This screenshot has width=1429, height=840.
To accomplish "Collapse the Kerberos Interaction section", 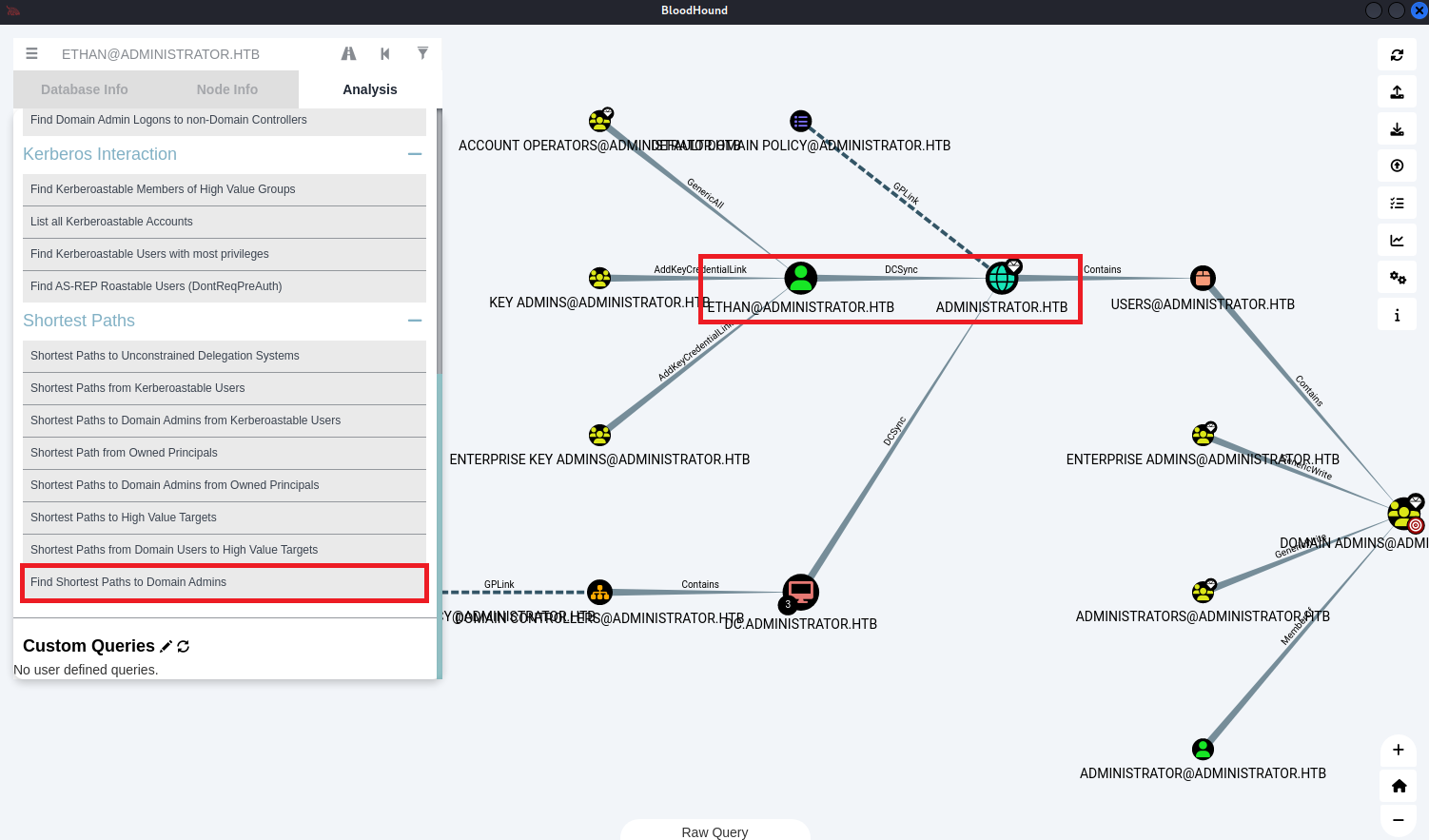I will 415,154.
